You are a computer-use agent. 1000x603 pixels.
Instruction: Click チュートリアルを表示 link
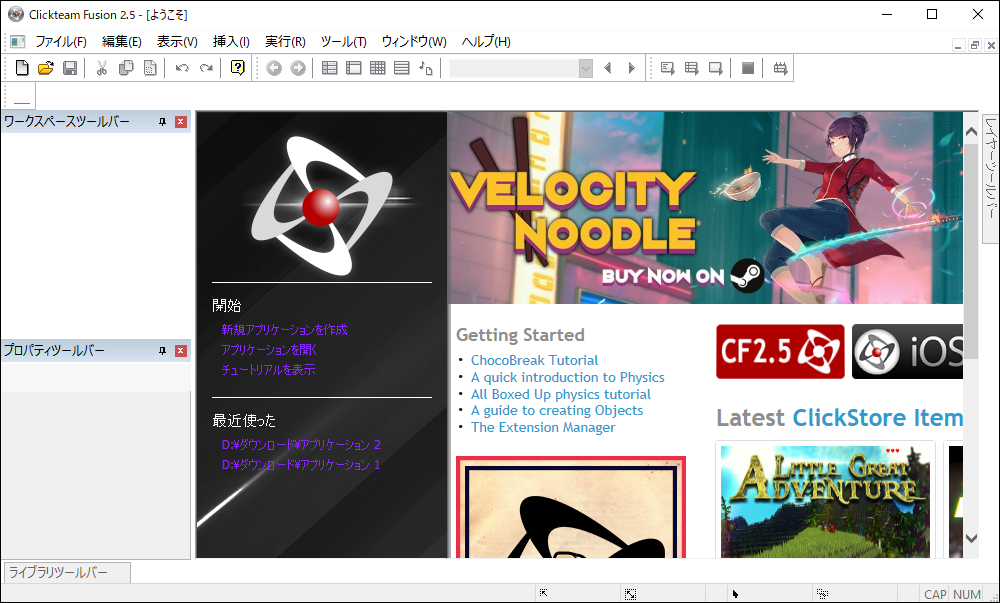(x=268, y=370)
